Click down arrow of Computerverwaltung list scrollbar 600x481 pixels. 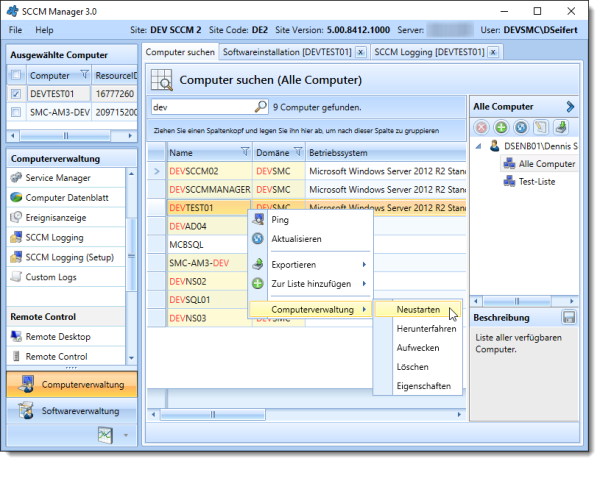tap(131, 358)
